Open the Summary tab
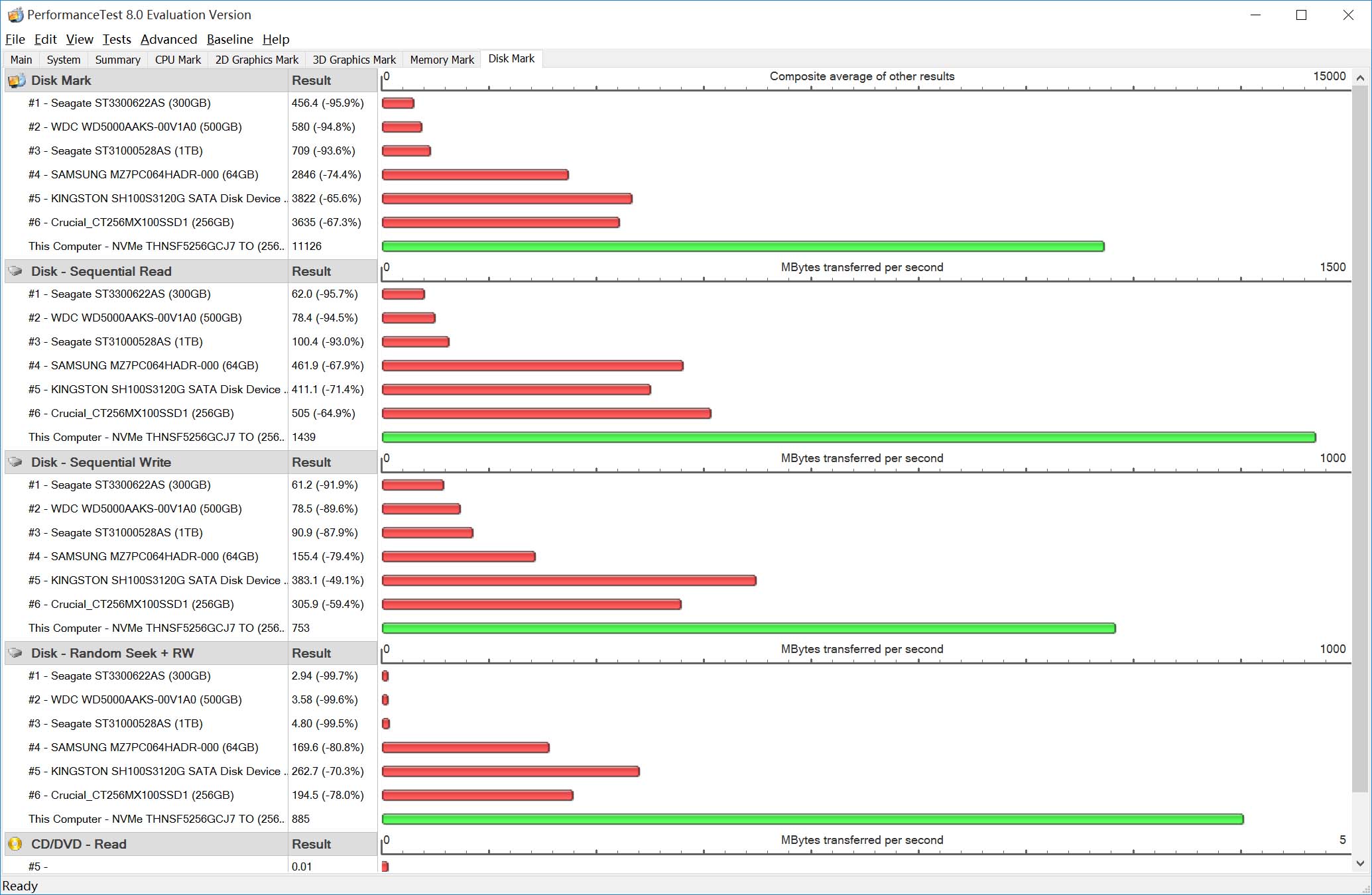Viewport: 1372px width, 895px height. pos(117,60)
